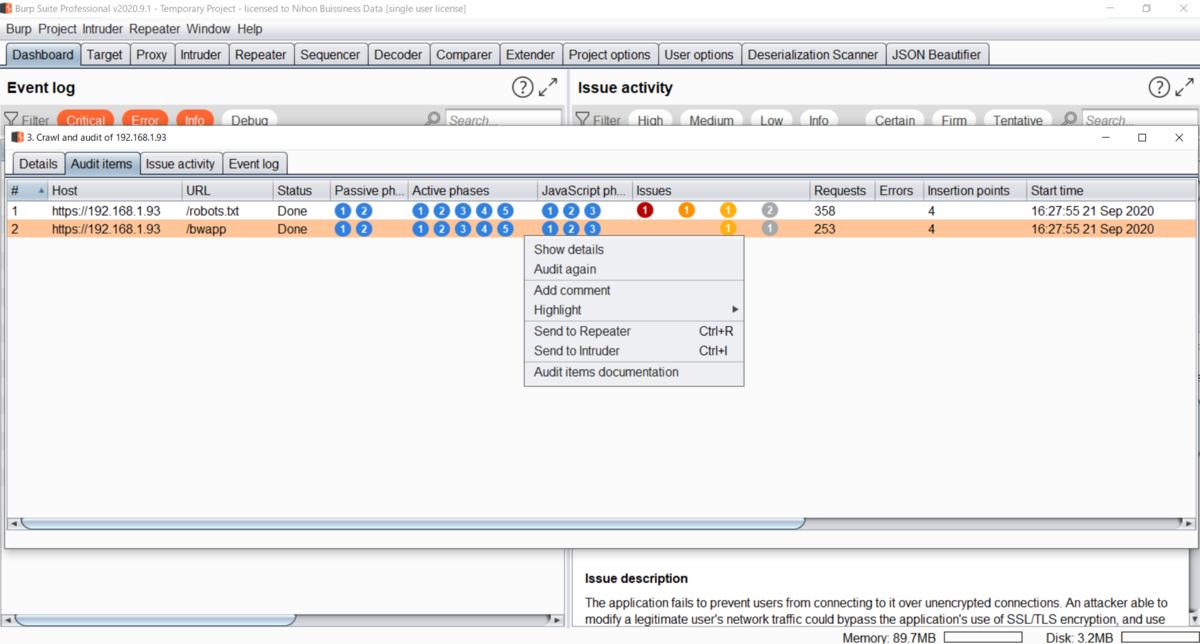Toggle Info filter in Event log
The height and width of the screenshot is (644, 1200).
click(194, 120)
